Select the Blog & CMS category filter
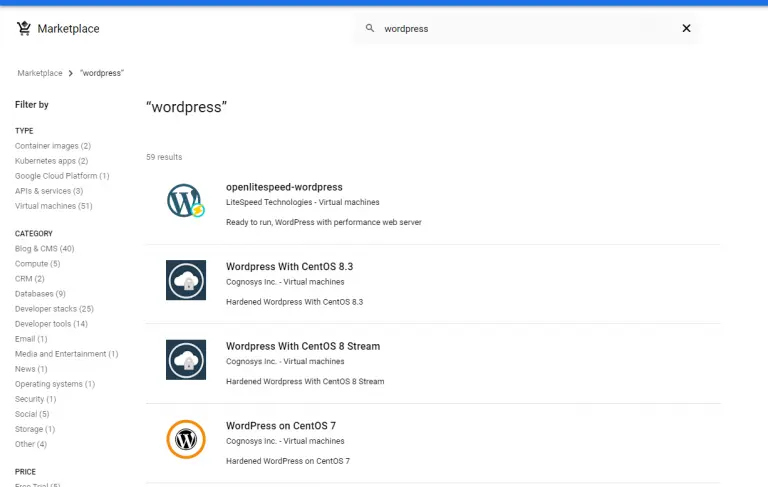 (45, 248)
